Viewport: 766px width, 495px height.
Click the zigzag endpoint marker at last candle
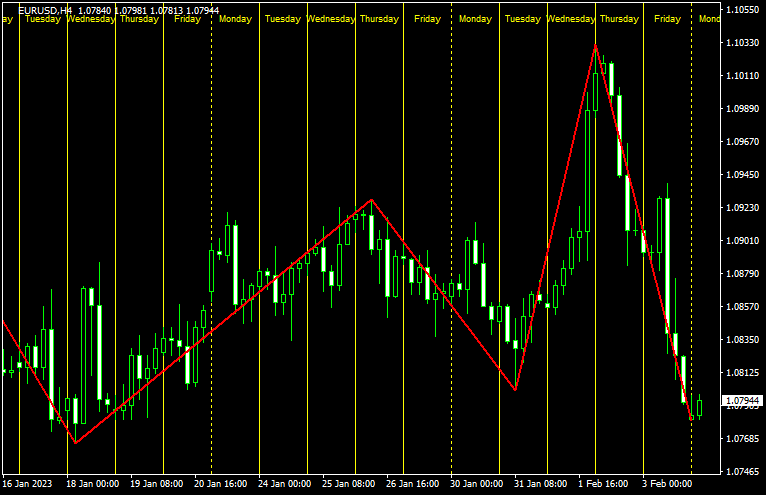(x=691, y=417)
